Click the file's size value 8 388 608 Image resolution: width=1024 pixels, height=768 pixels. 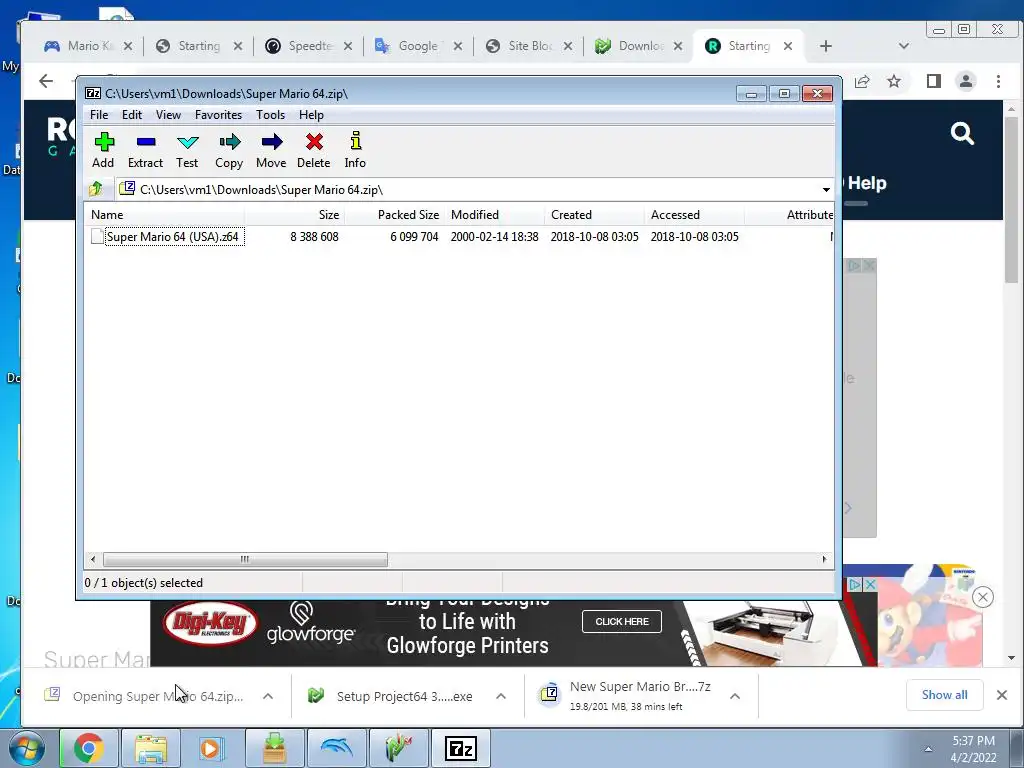[x=314, y=236]
